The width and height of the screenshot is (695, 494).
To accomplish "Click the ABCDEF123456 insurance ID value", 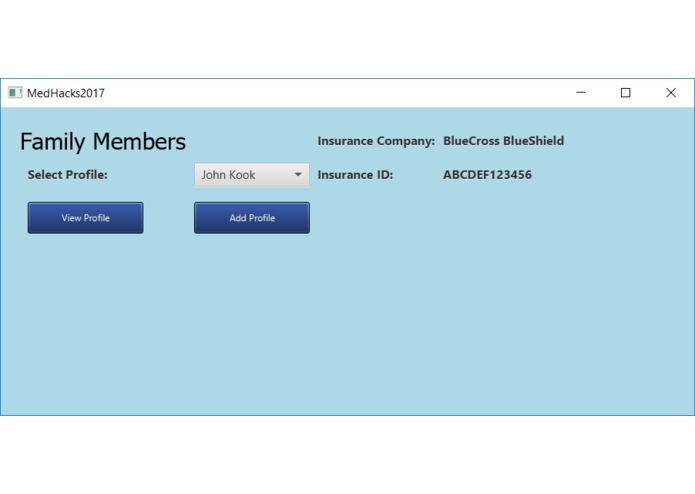I will tap(487, 175).
